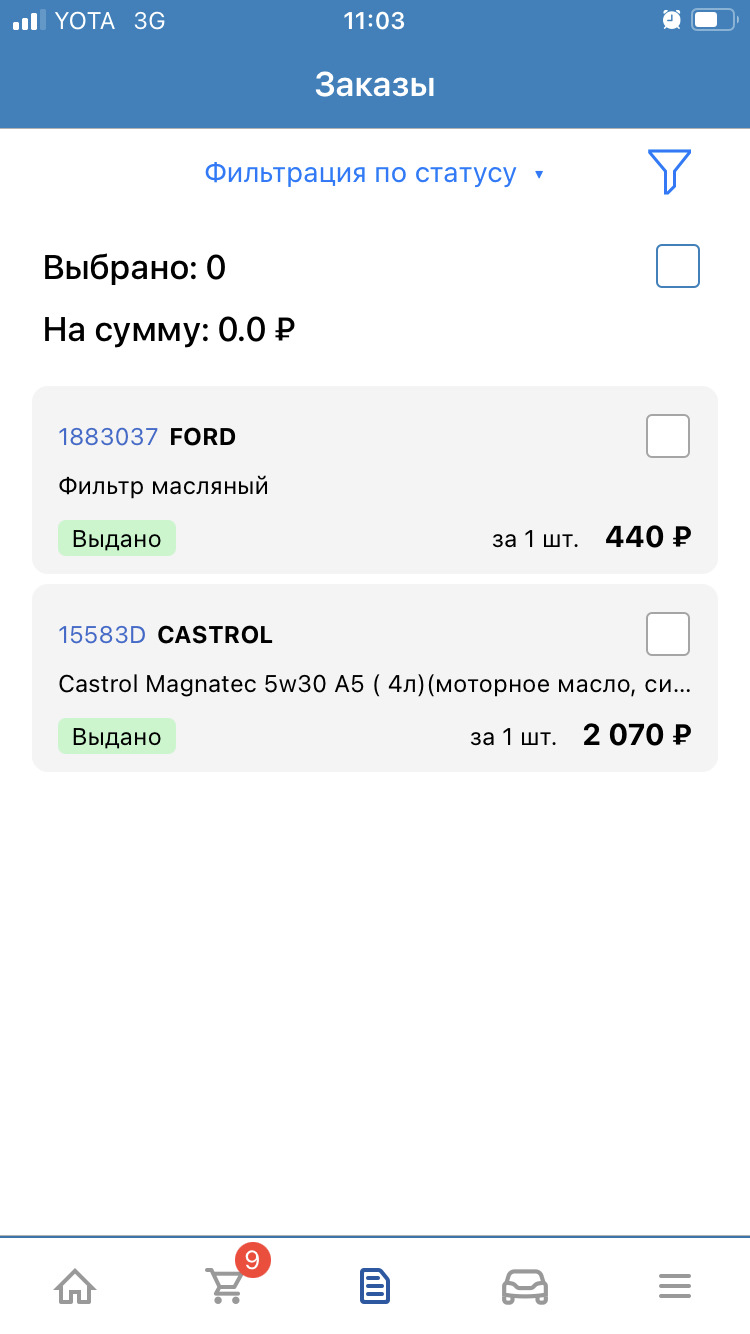Expand the status filter dropdown
Viewport: 750px width, 1334px height.
(360, 173)
